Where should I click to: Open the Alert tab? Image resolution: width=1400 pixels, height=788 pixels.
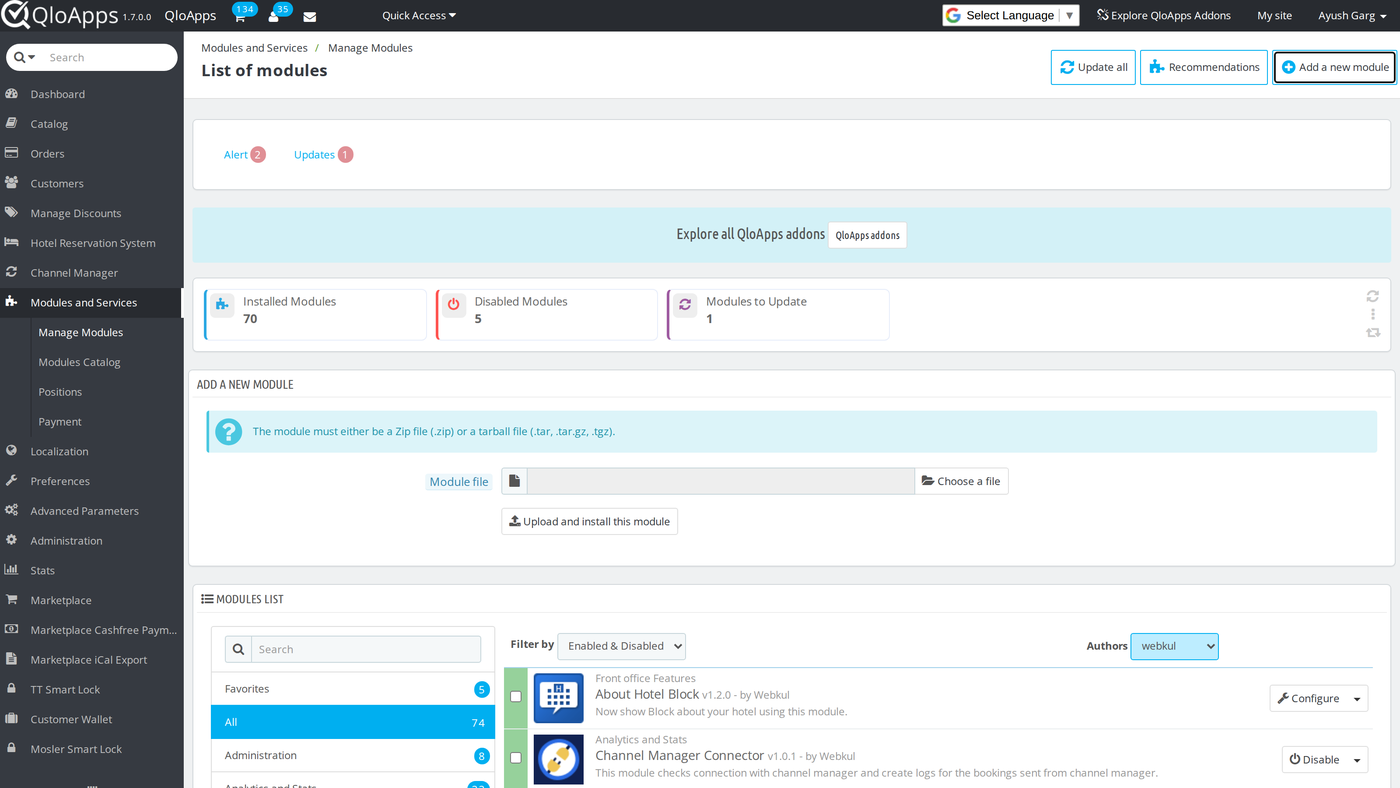click(245, 155)
